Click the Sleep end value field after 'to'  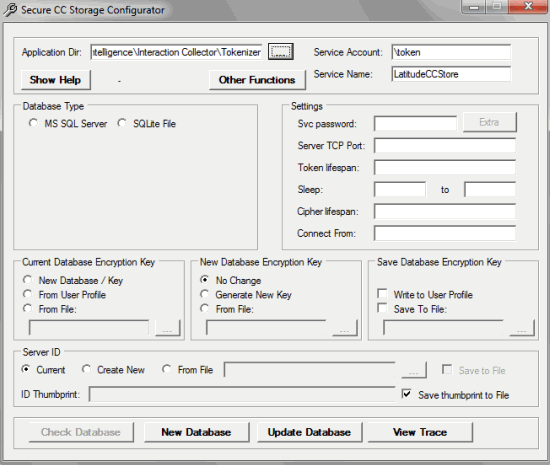point(490,189)
